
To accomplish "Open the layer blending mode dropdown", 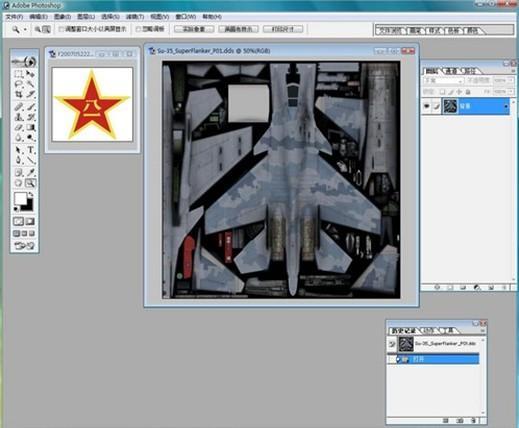I will pos(443,81).
